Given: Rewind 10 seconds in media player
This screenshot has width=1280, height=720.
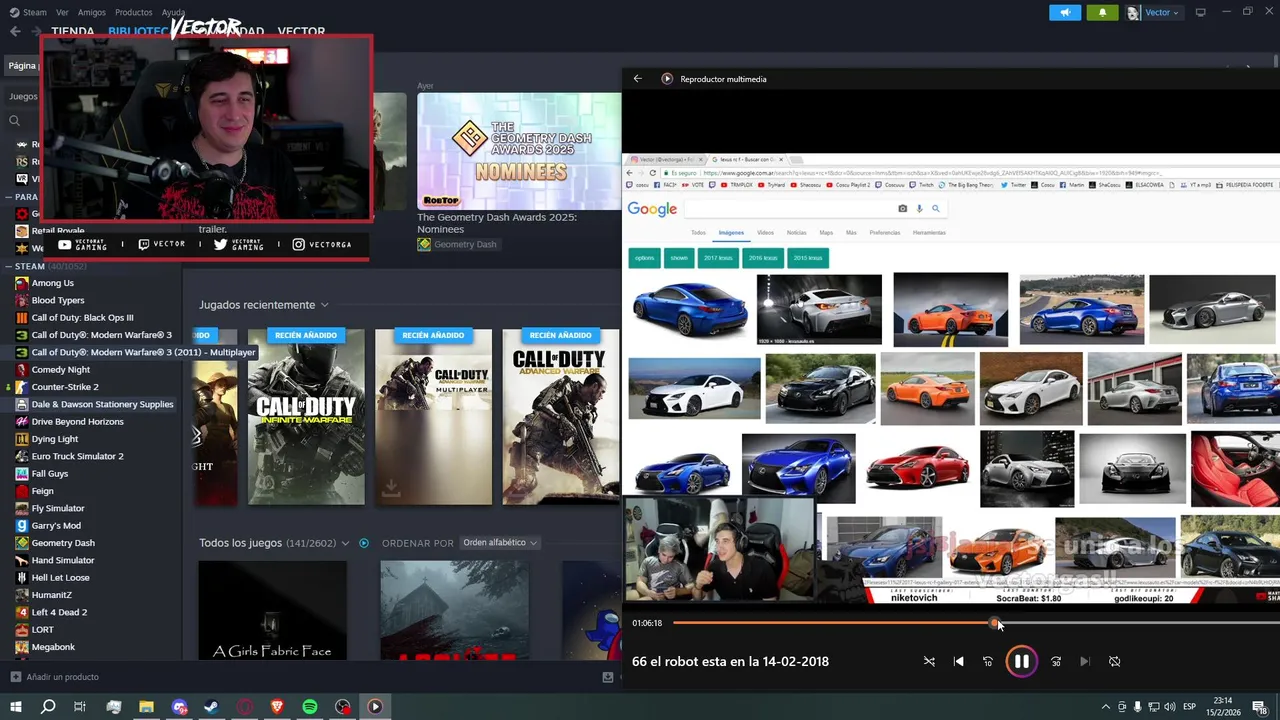Looking at the screenshot, I should click(x=988, y=661).
